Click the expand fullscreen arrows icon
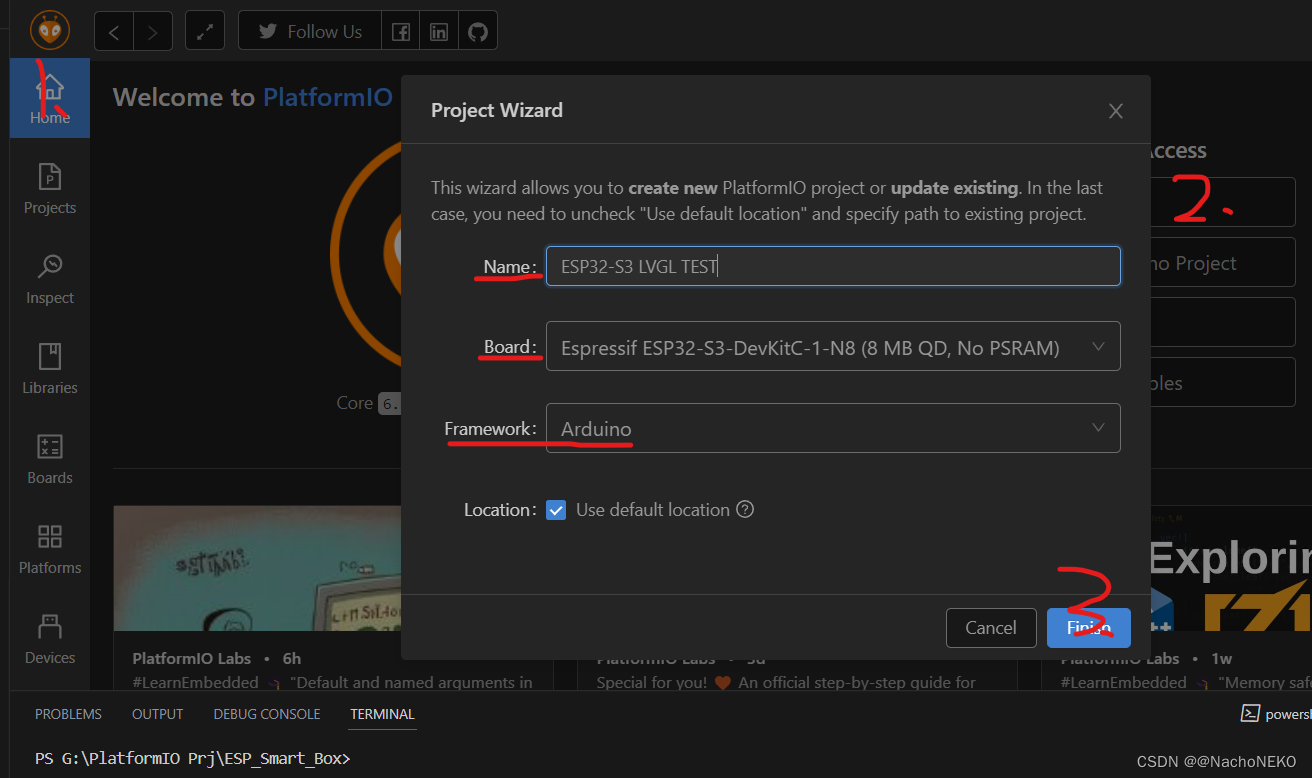Viewport: 1312px width, 778px height. point(205,31)
